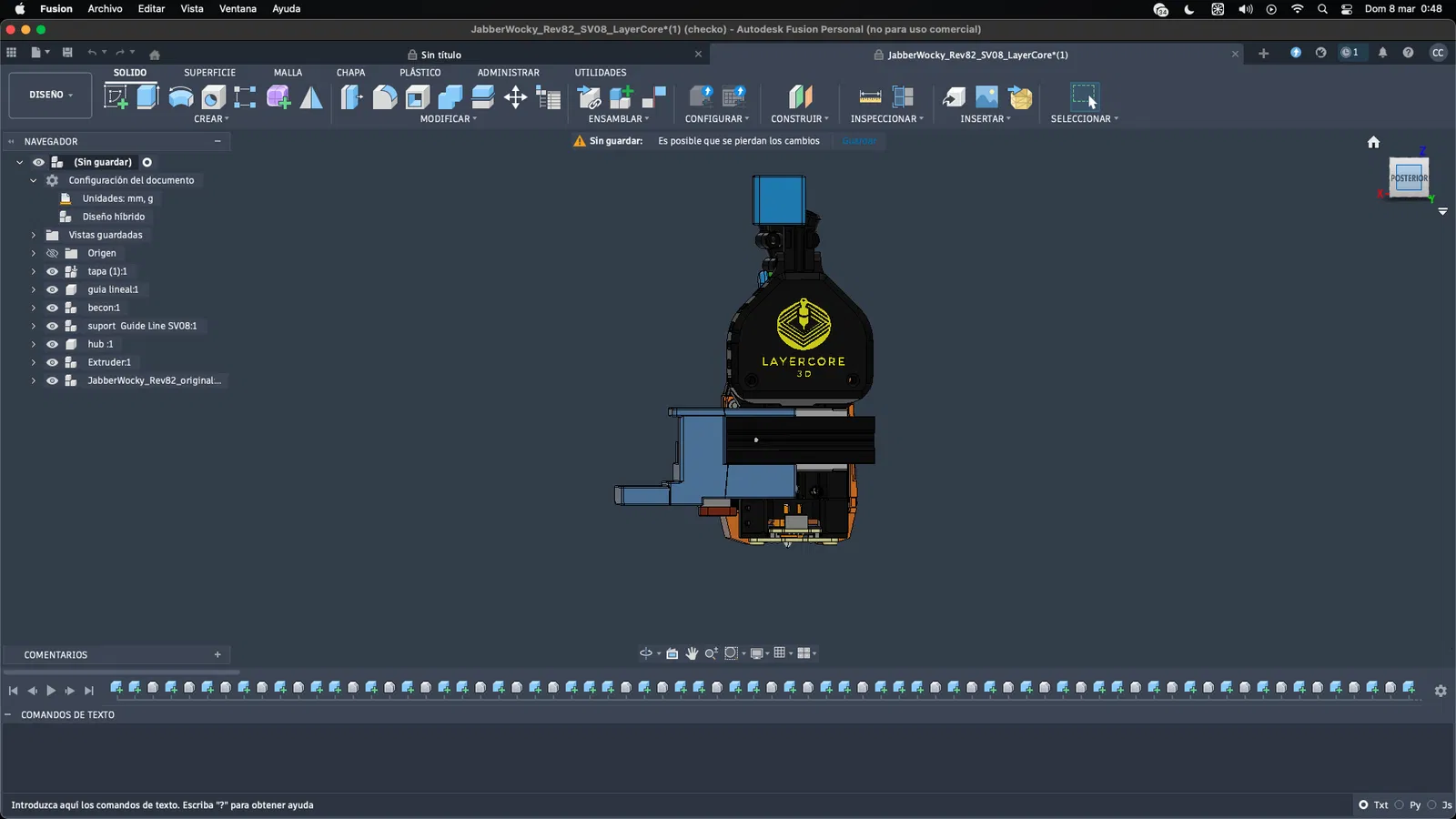1456x819 pixels.
Task: Select the Hole tool
Action: (x=213, y=96)
